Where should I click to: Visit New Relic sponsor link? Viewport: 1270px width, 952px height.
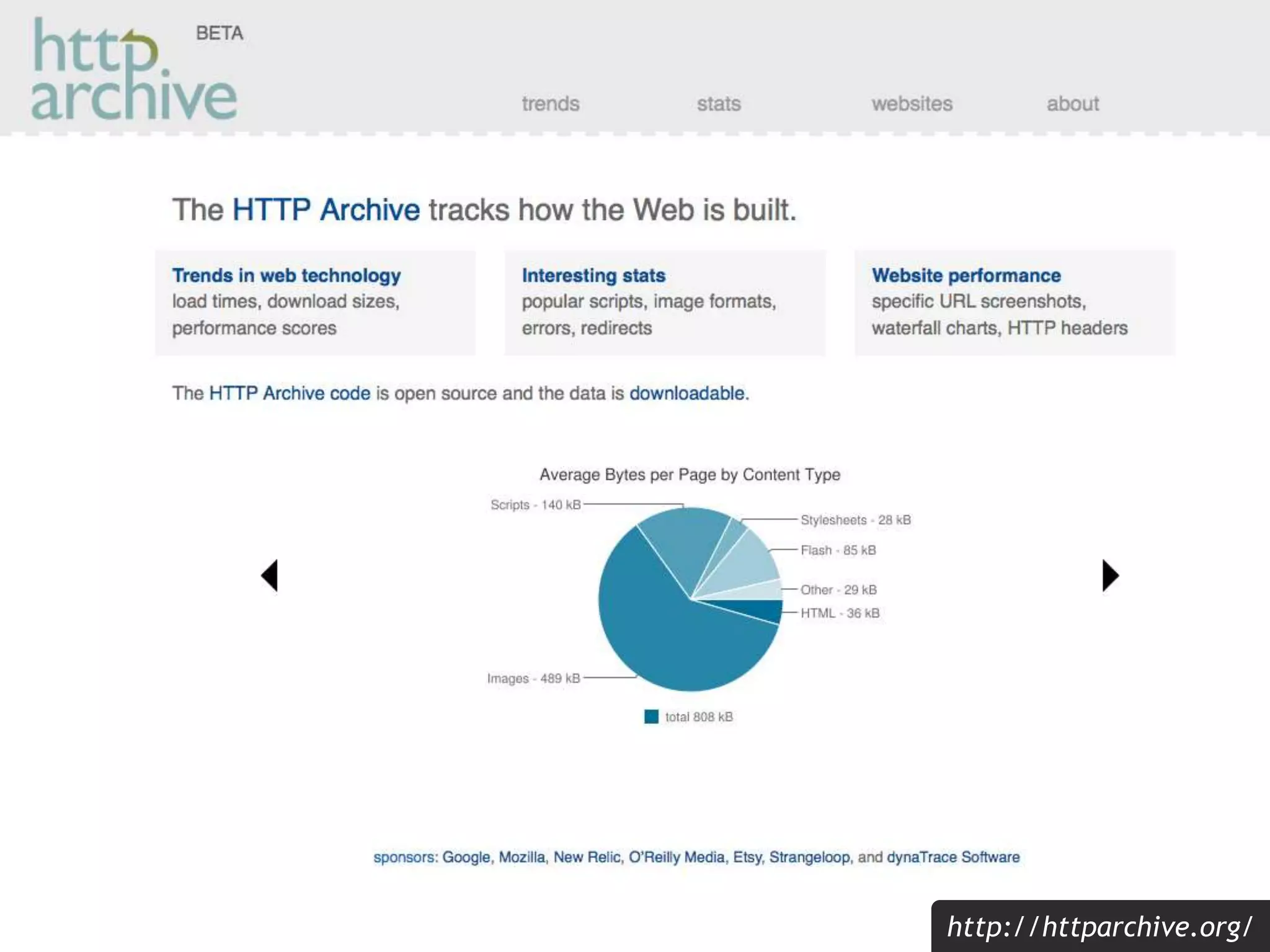587,857
